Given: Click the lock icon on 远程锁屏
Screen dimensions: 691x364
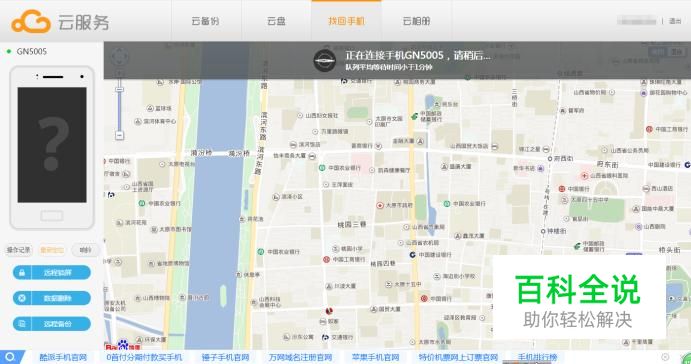Looking at the screenshot, I should 22,273.
